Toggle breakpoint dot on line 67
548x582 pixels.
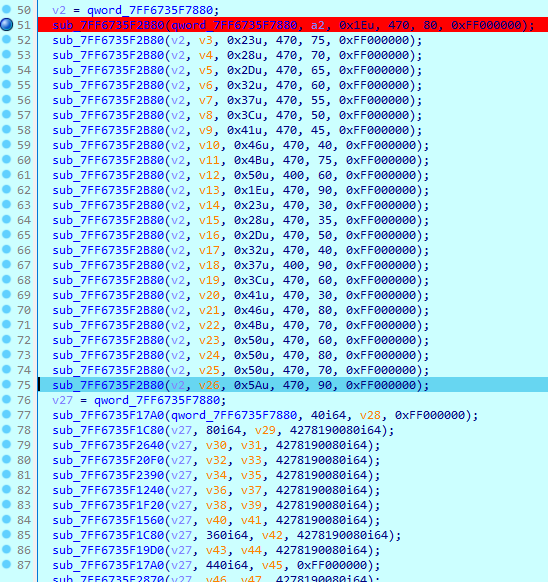(6, 264)
